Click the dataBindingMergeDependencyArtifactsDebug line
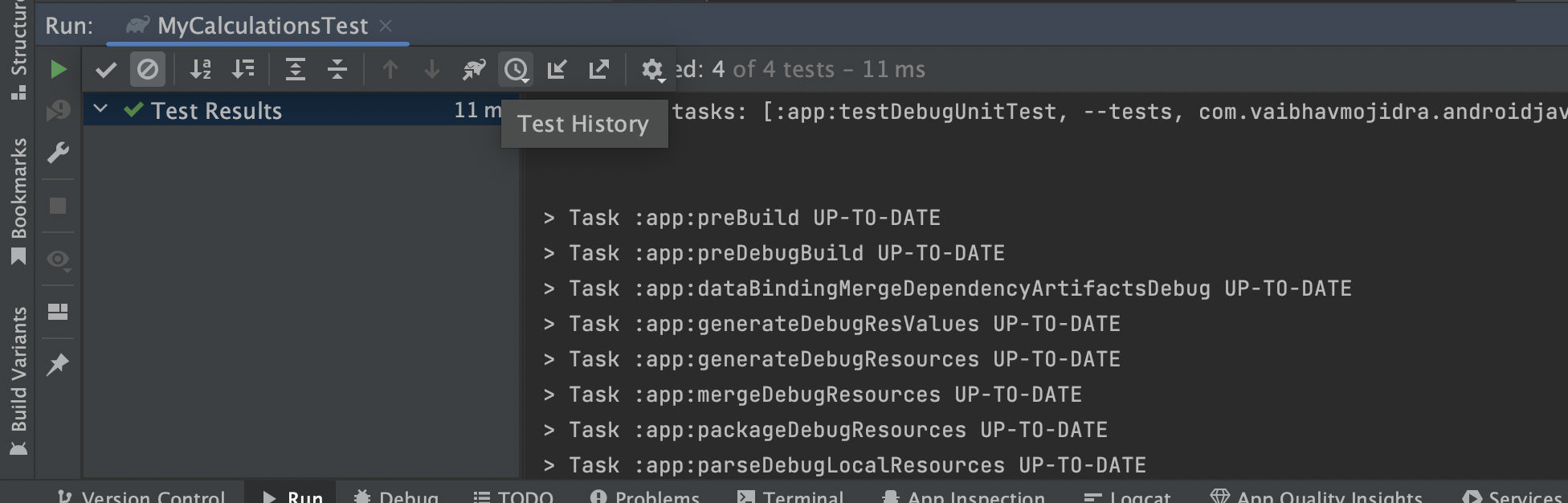The width and height of the screenshot is (1568, 503). (x=948, y=288)
